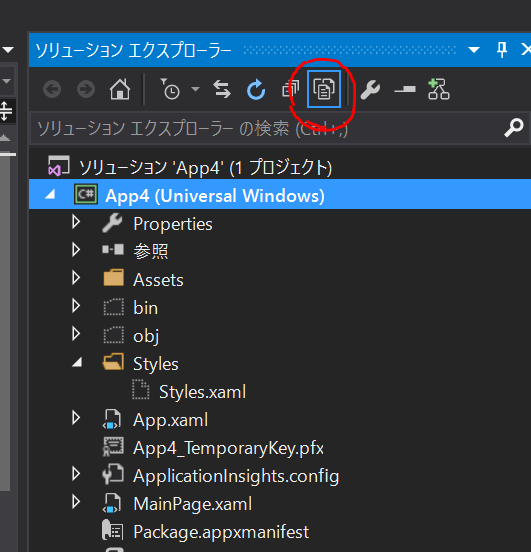The width and height of the screenshot is (531, 552).
Task: Click the references icon beside 参照
Action: click(113, 250)
